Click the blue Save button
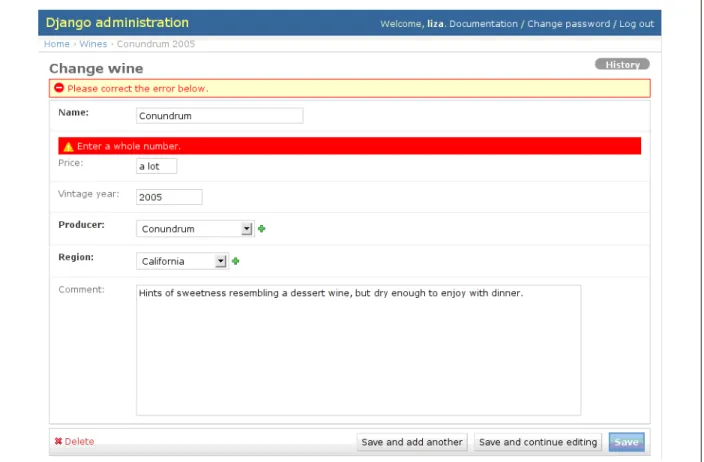The height and width of the screenshot is (462, 704). [626, 442]
